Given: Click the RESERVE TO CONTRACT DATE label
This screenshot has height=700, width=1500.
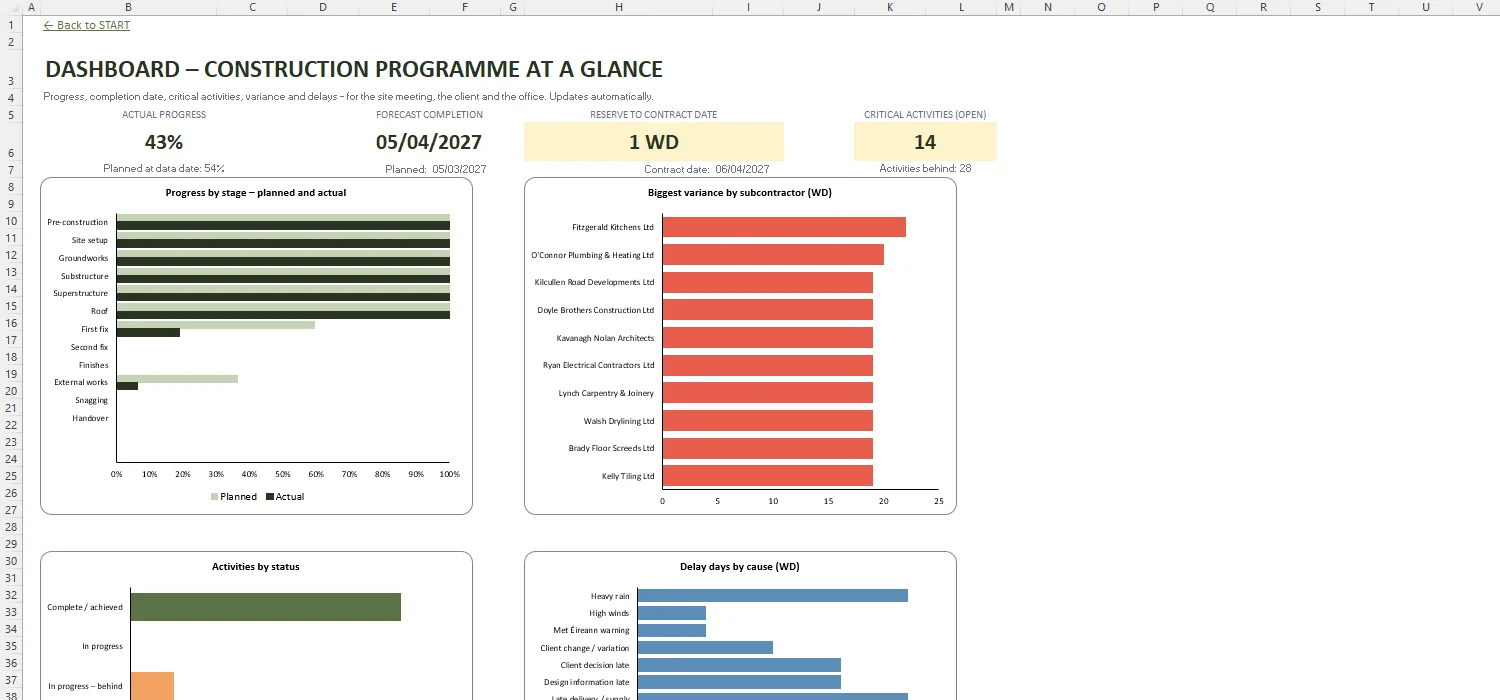Looking at the screenshot, I should (x=654, y=115).
